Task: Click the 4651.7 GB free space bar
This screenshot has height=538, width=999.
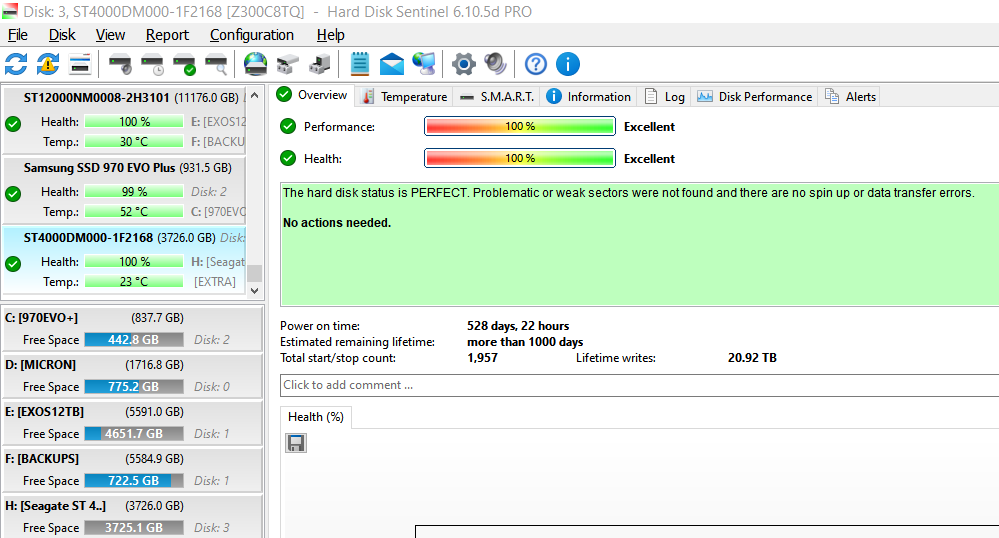Action: tap(134, 434)
